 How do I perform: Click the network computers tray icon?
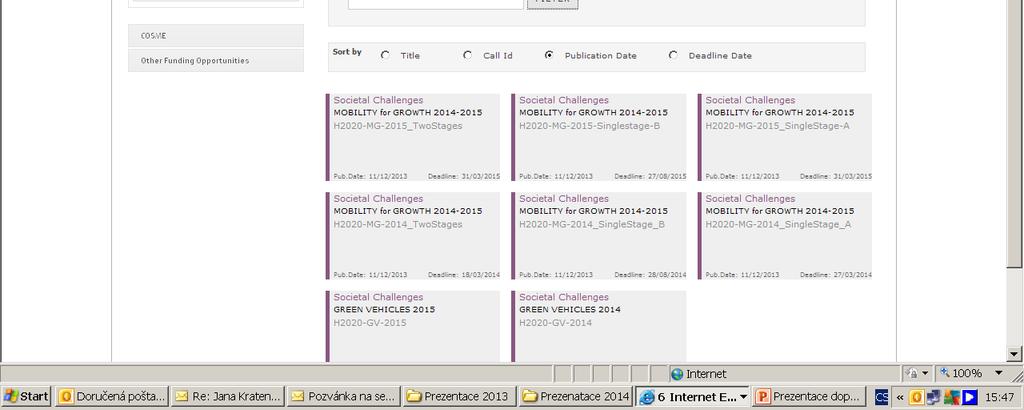tap(934, 396)
